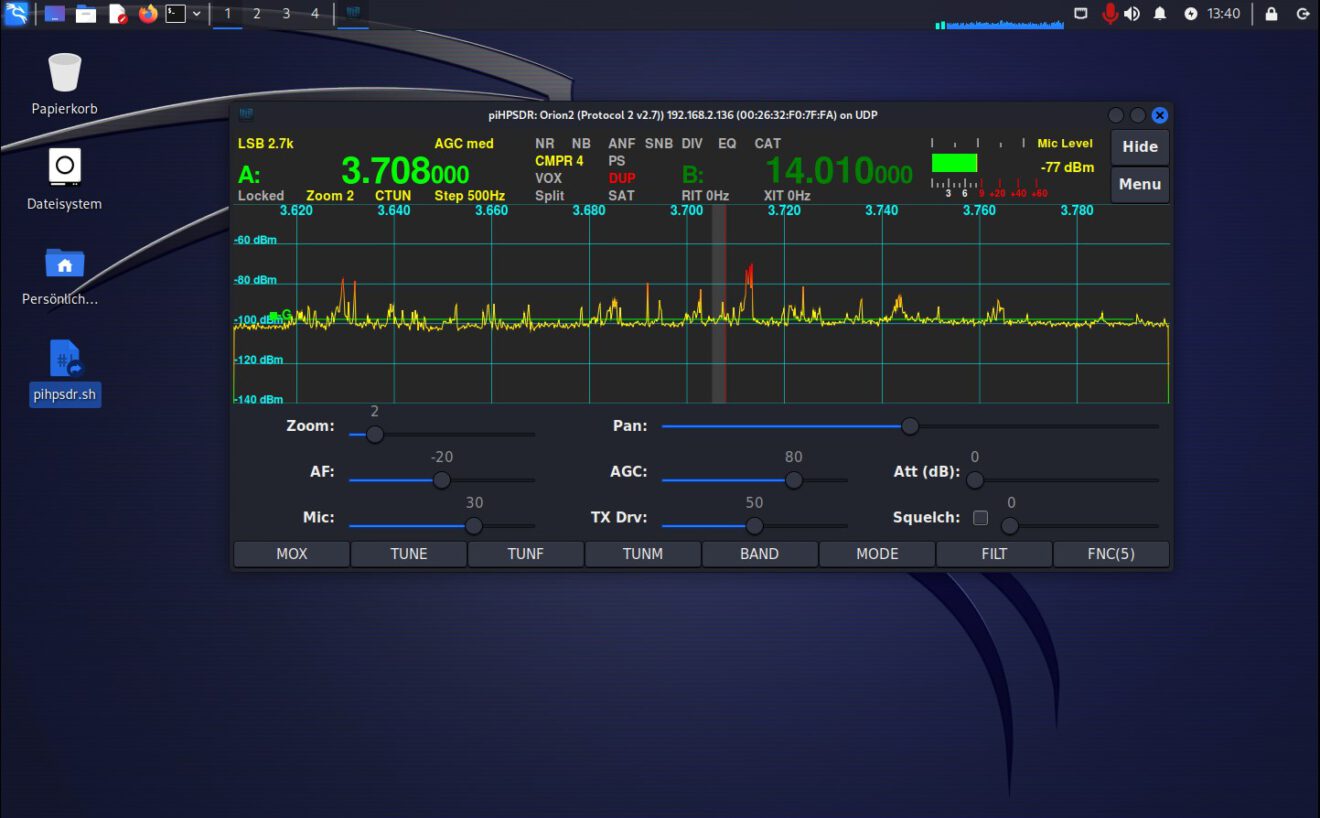Click the AF volume slider handle

pos(442,480)
